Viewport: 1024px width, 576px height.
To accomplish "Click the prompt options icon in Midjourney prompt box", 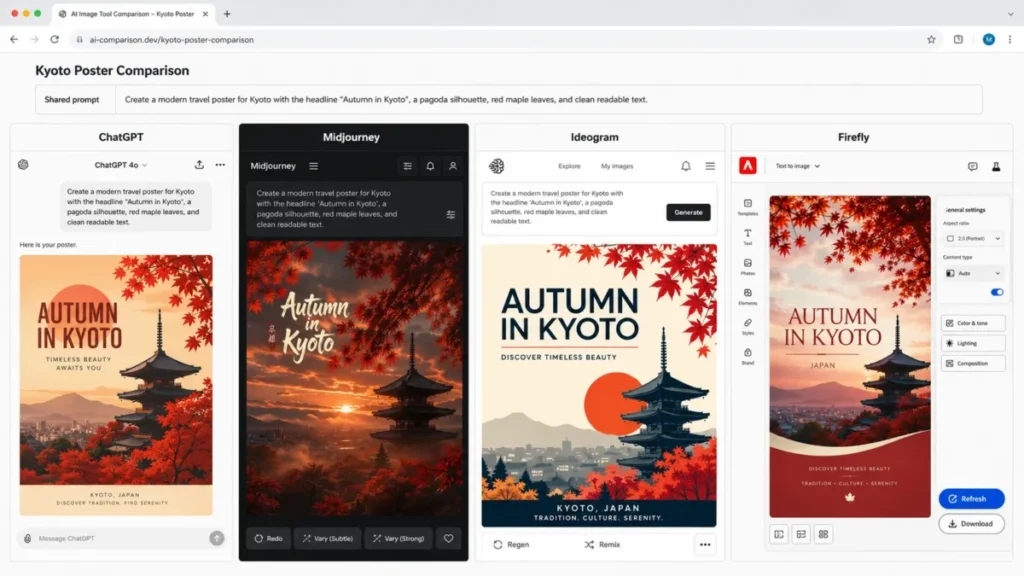I will click(451, 214).
